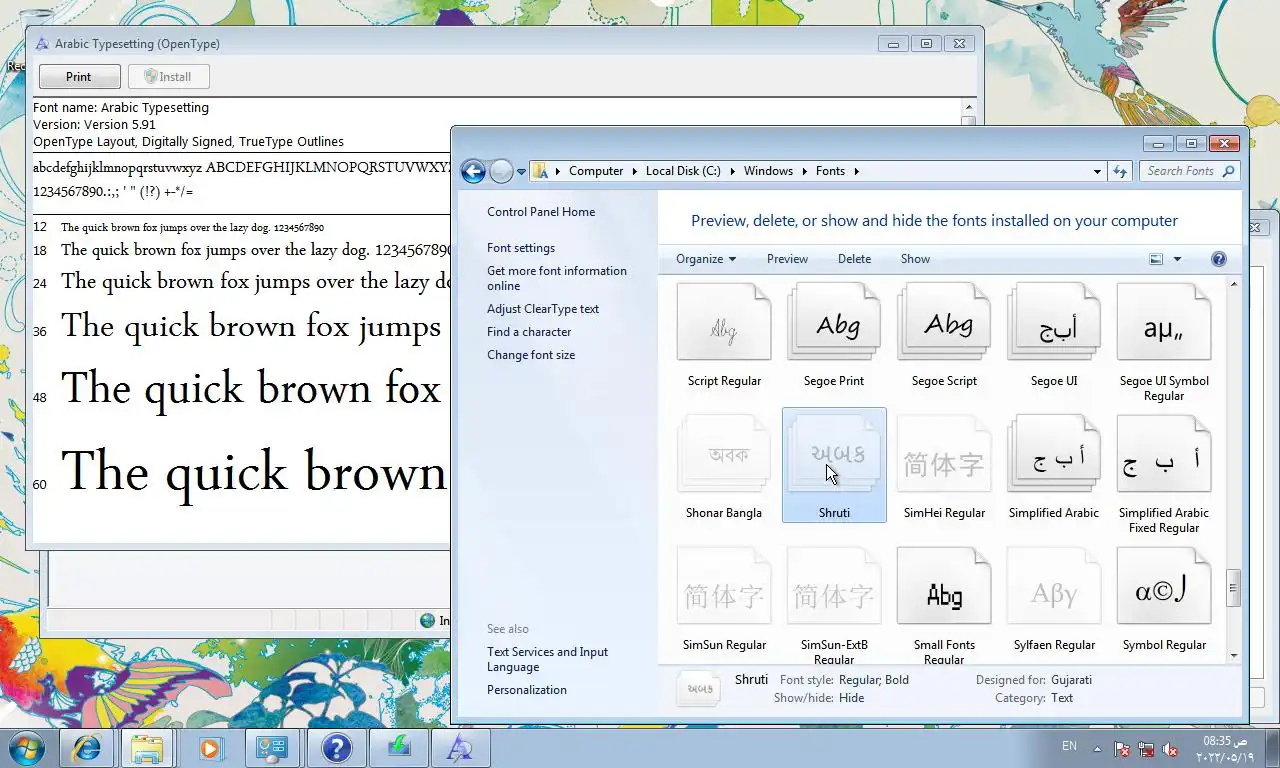
Task: Click the Windows breadcrumb in address bar
Action: [x=768, y=171]
